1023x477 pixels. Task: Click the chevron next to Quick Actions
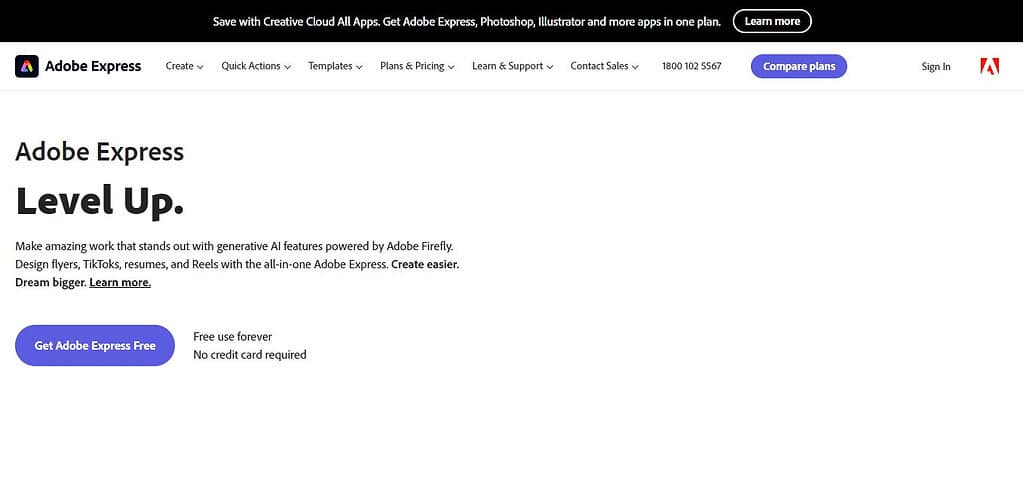tap(287, 67)
